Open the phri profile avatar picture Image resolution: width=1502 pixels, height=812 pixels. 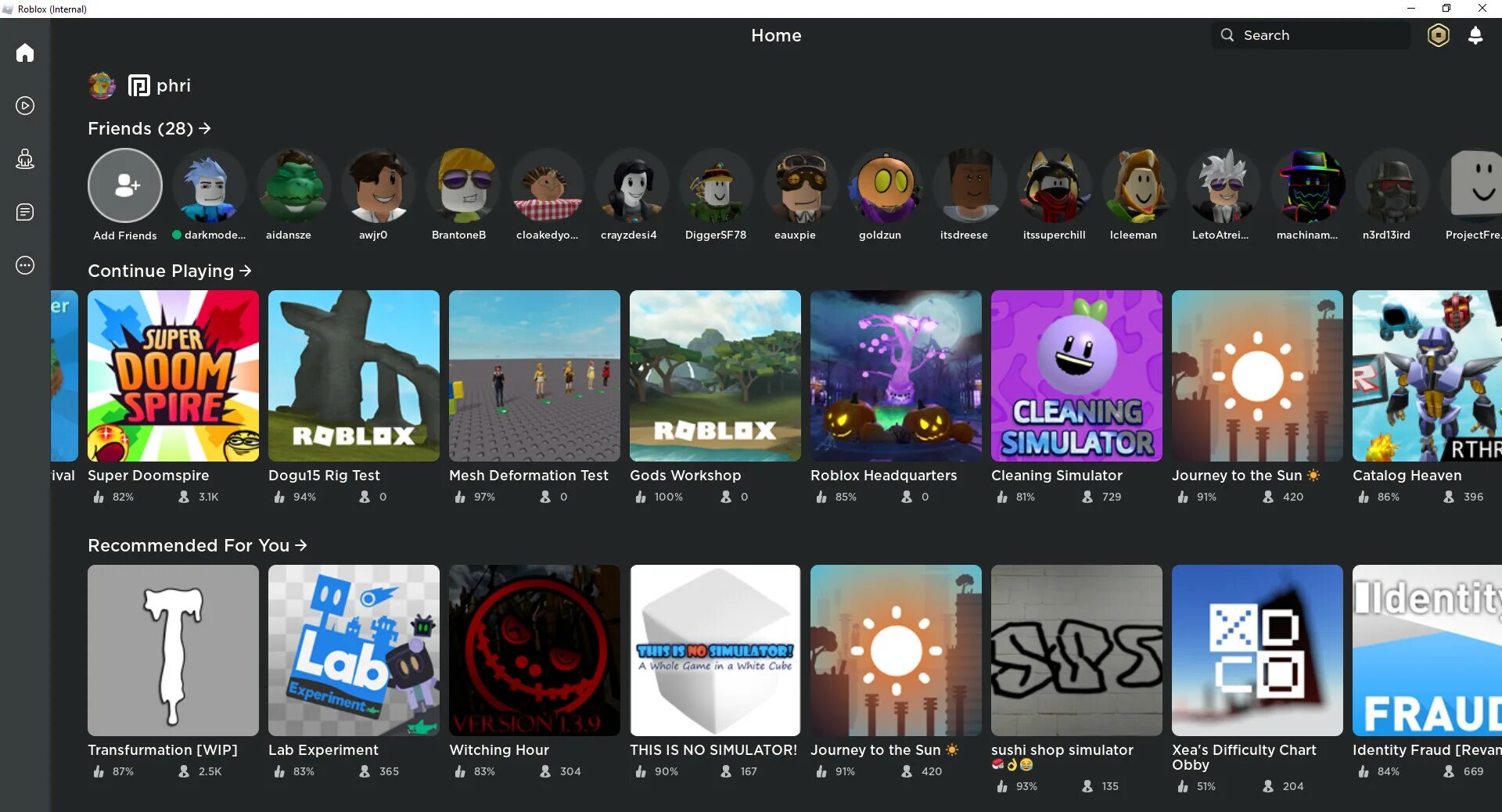click(102, 85)
